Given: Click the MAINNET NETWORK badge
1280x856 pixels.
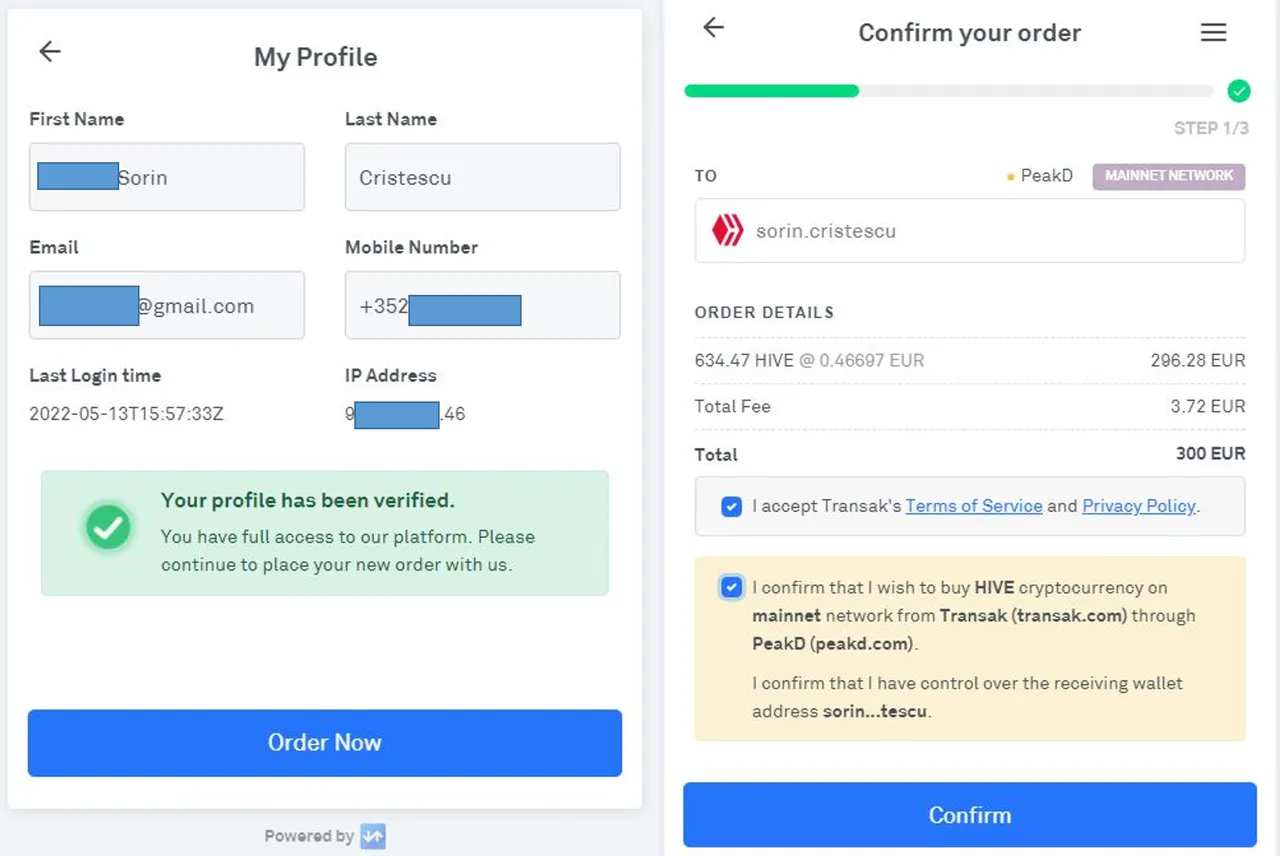Looking at the screenshot, I should click(1169, 176).
